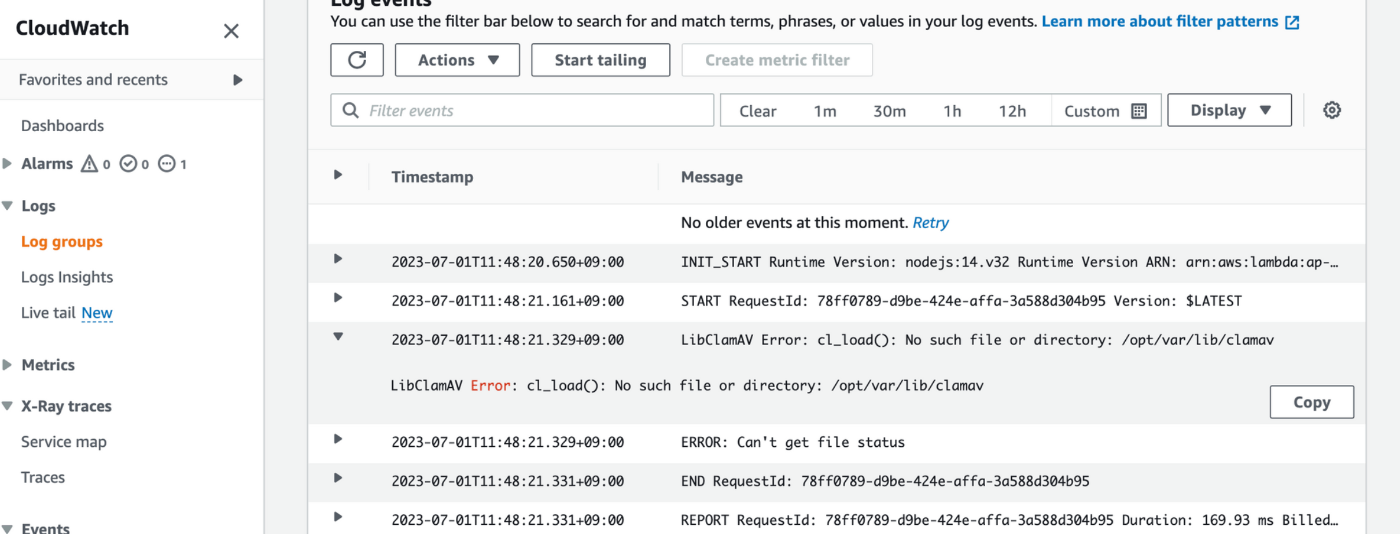This screenshot has height=534, width=1400.
Task: Expand all rows via header arrow
Action: pyautogui.click(x=338, y=175)
